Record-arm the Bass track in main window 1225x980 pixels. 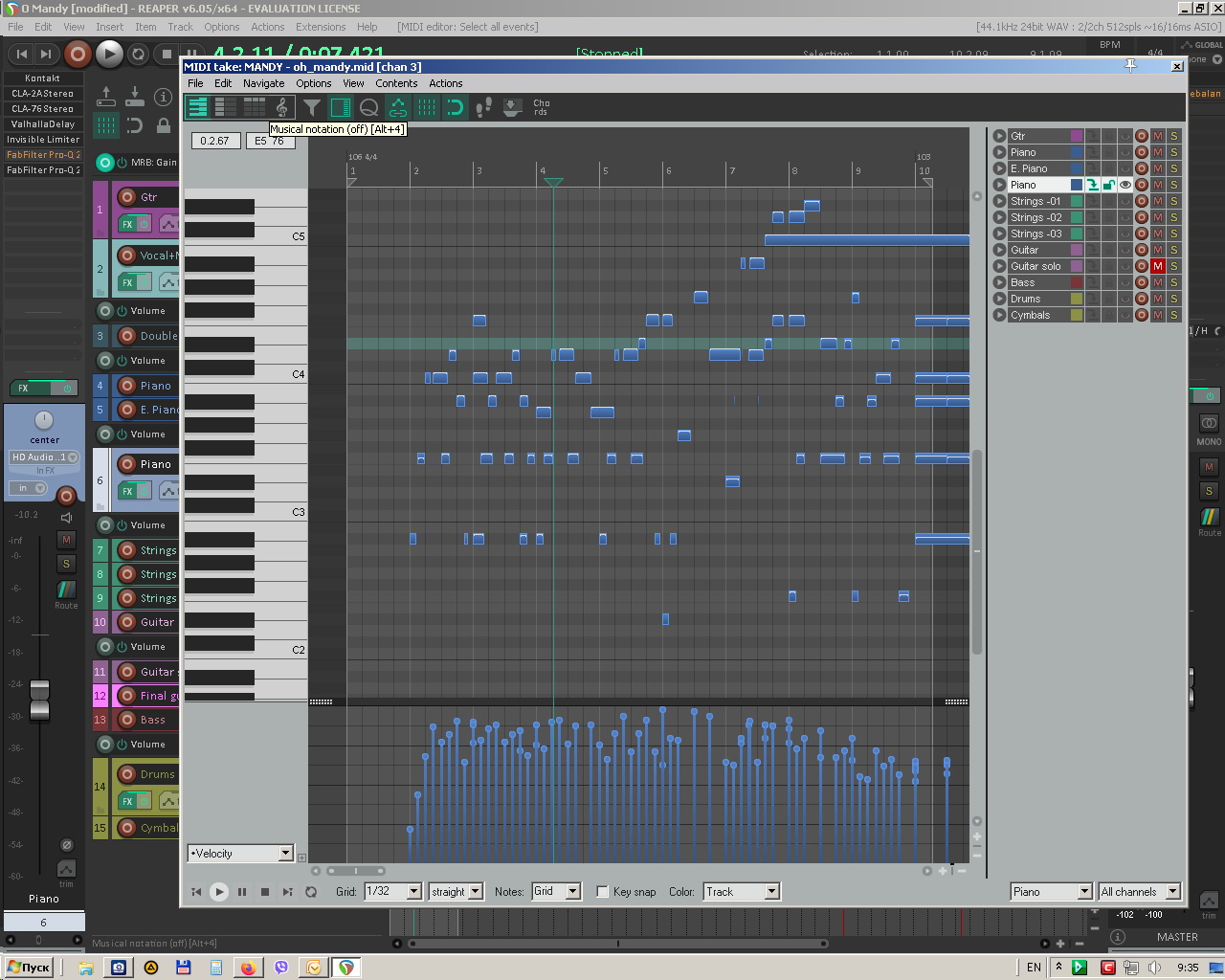pos(126,720)
